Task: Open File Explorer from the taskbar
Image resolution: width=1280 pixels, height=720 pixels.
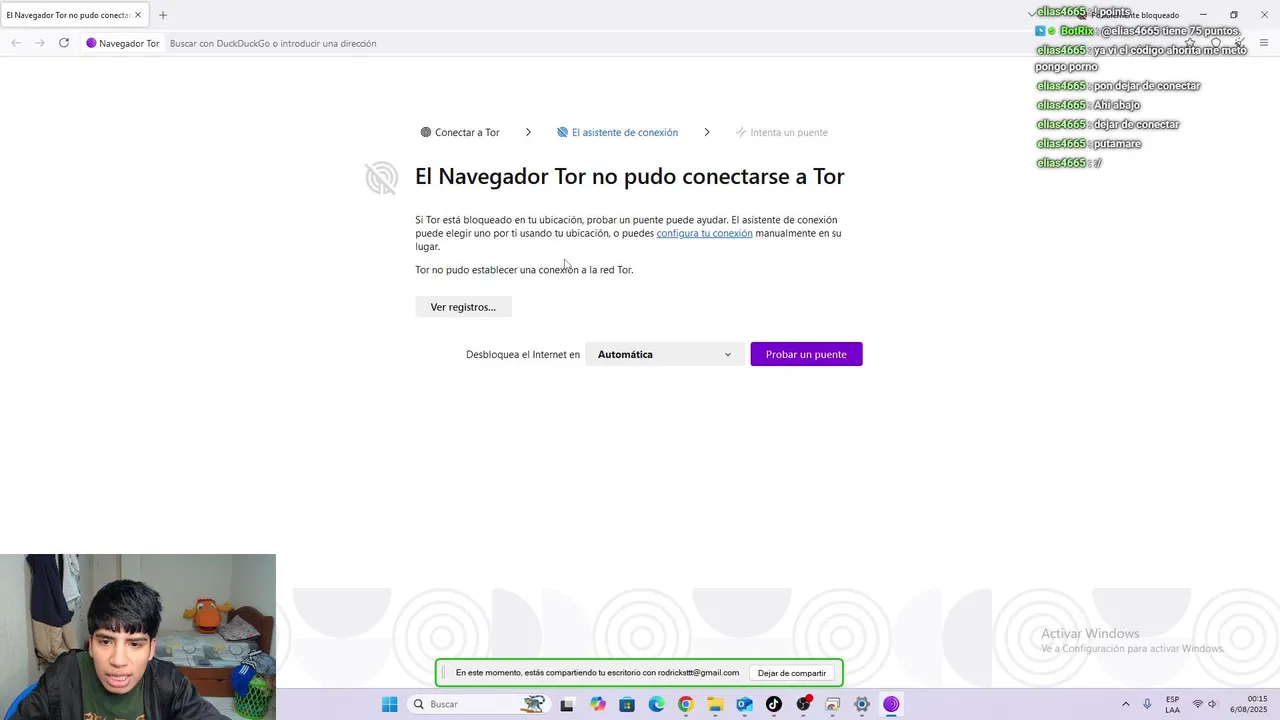Action: pos(715,704)
